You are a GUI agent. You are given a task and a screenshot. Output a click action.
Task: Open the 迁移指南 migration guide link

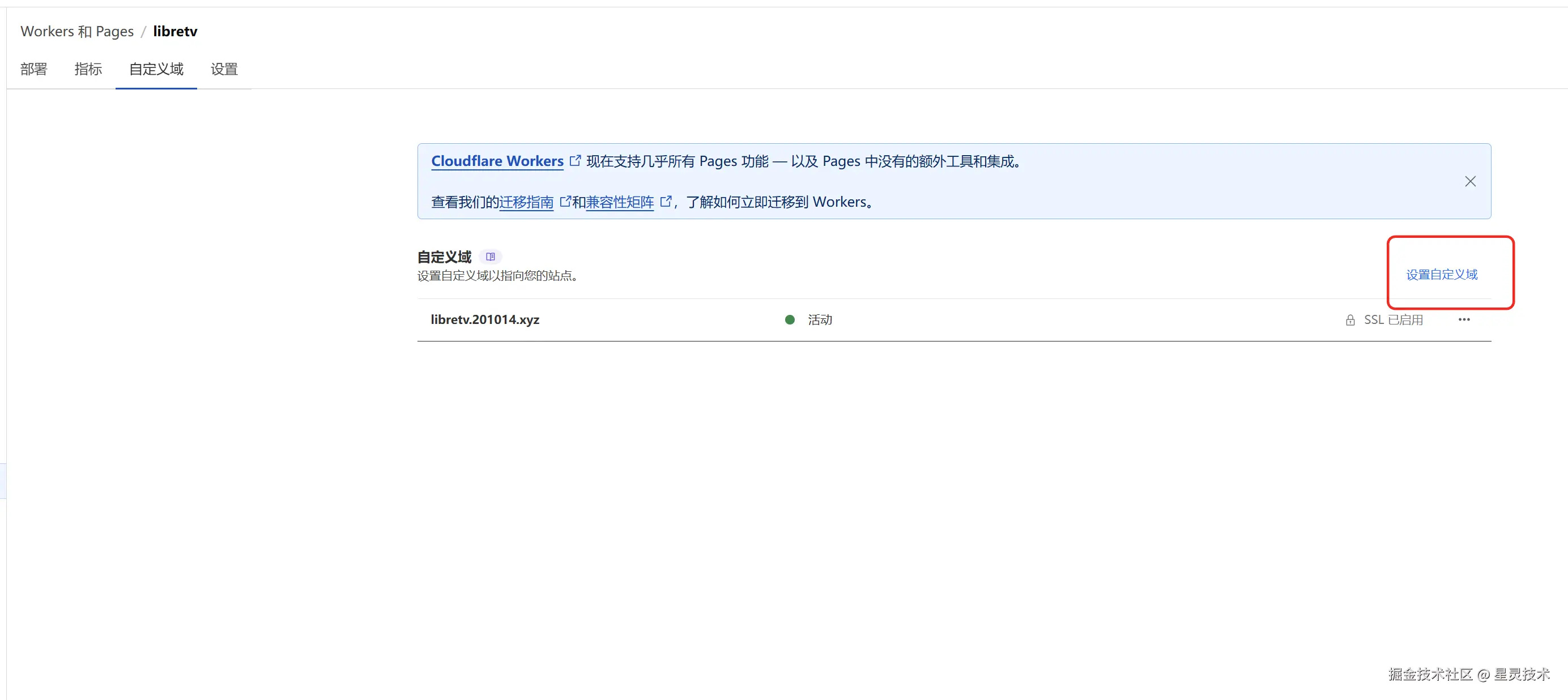pos(526,202)
